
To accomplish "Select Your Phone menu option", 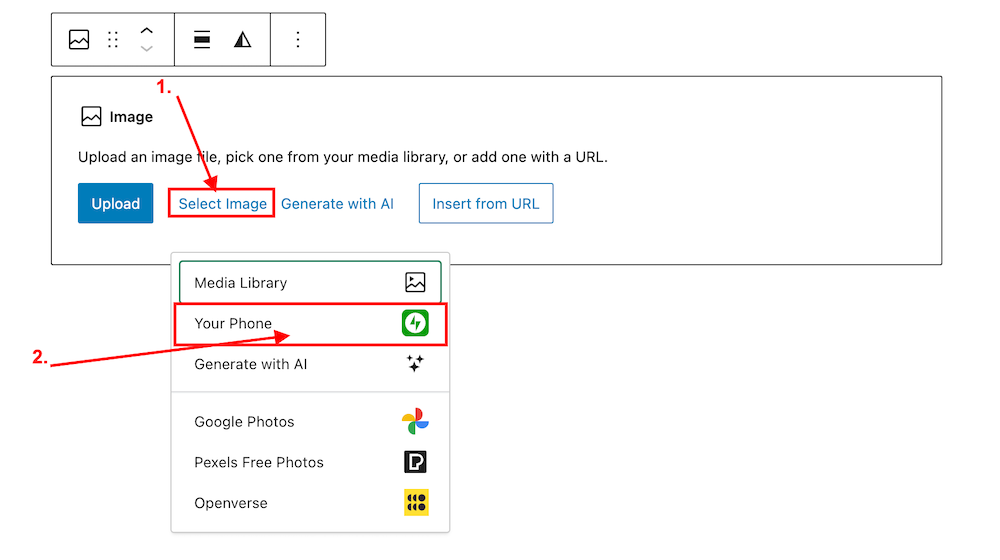I will tap(233, 323).
